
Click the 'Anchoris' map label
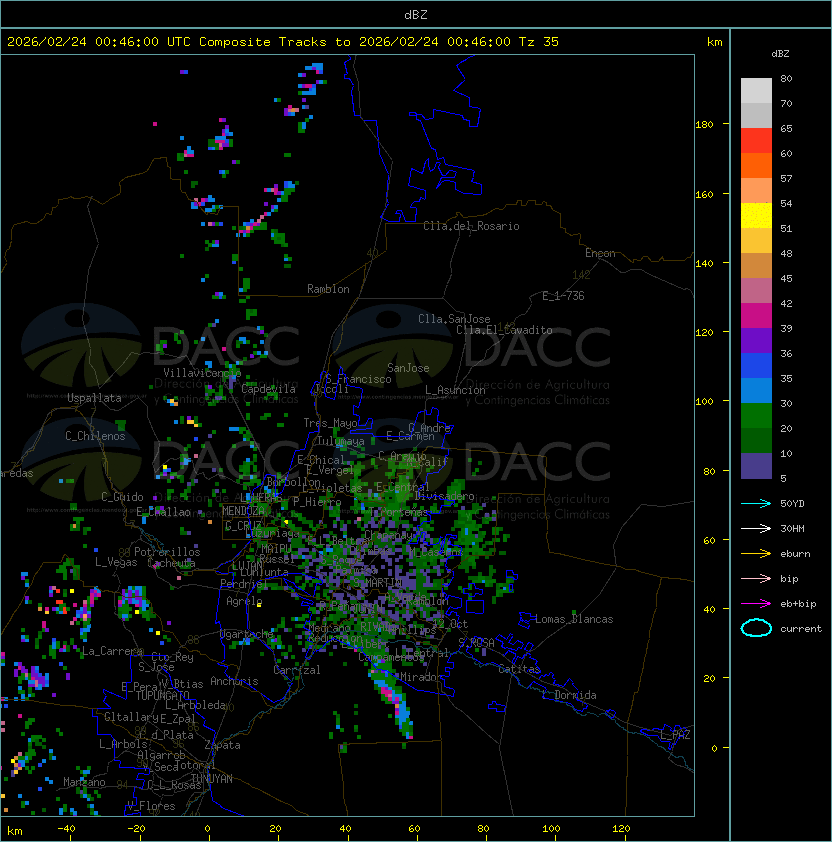234,681
